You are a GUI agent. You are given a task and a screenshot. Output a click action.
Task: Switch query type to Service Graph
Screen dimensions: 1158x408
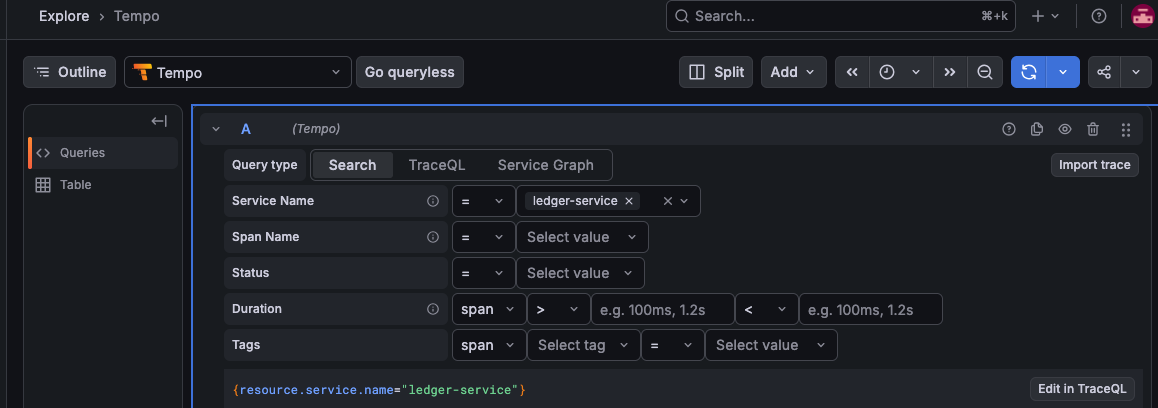tap(546, 165)
